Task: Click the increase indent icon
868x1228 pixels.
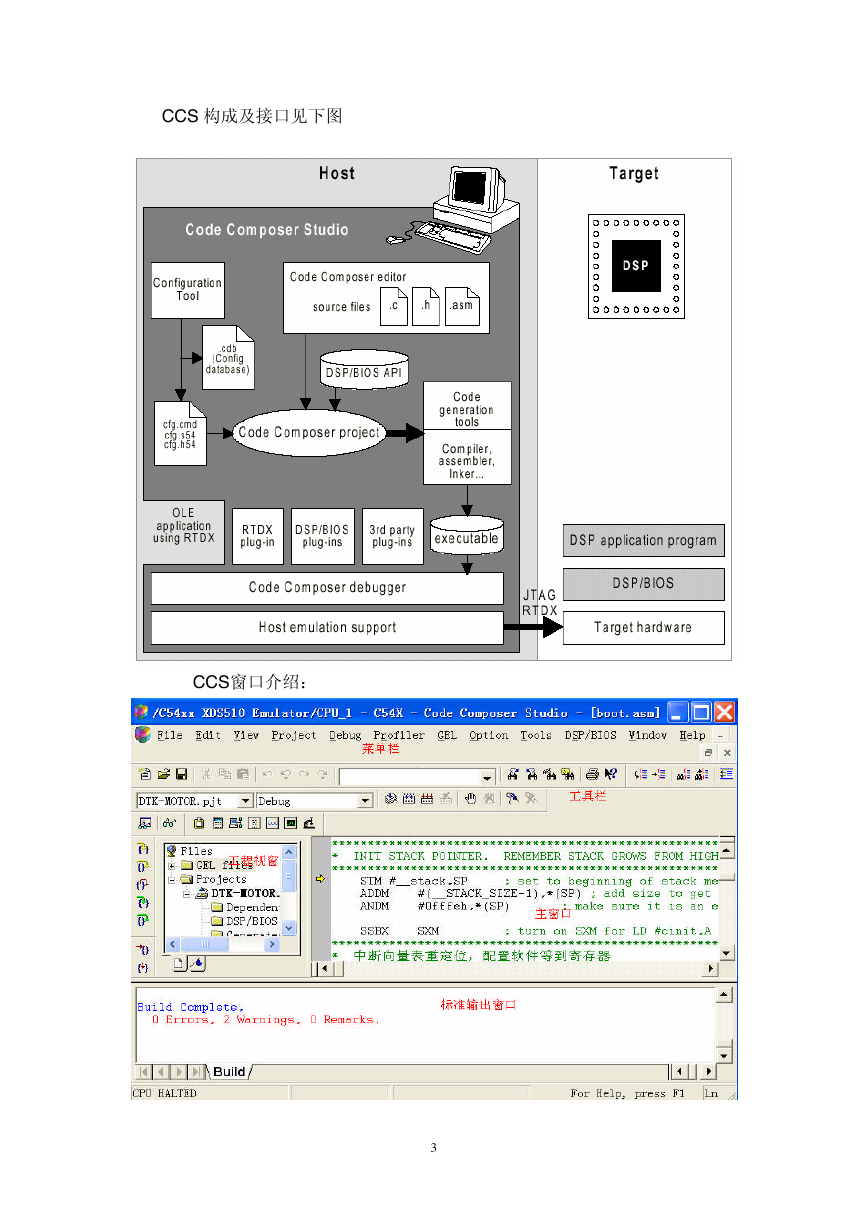Action: (659, 775)
